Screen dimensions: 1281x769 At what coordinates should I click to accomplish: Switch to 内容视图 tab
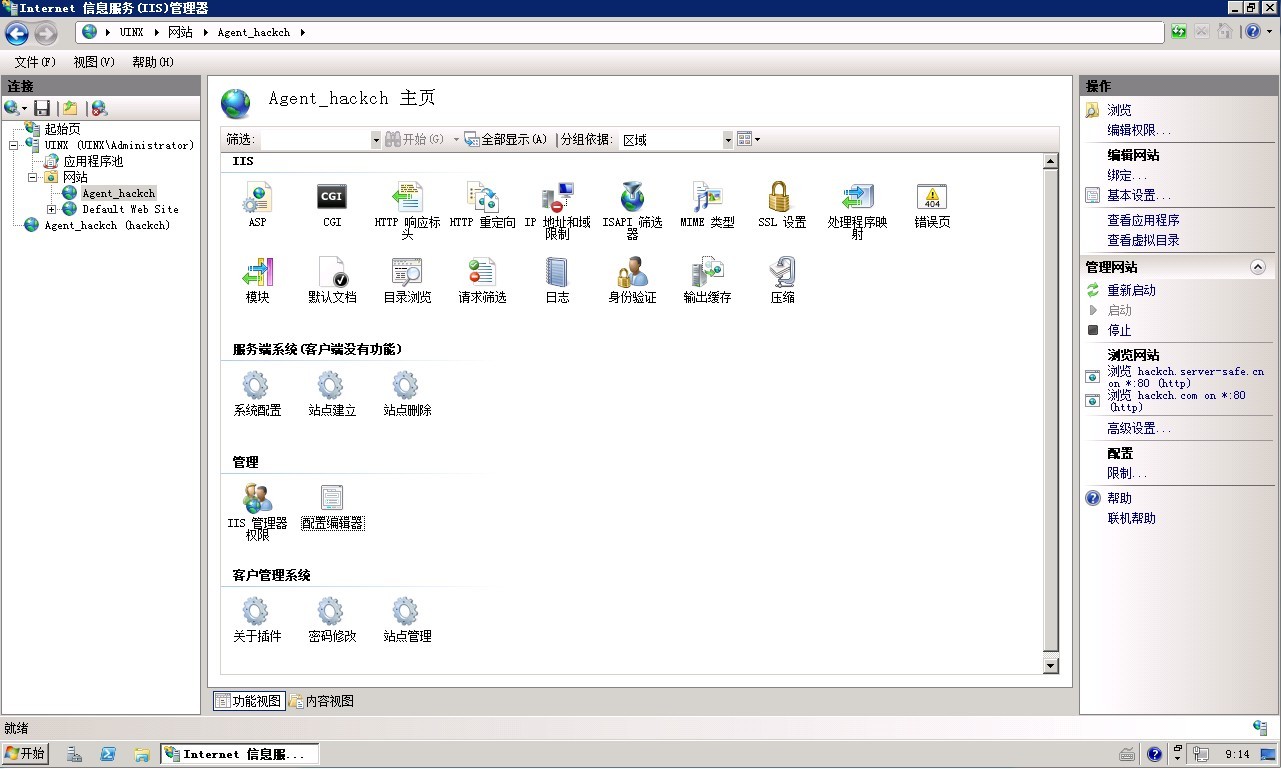click(x=321, y=701)
